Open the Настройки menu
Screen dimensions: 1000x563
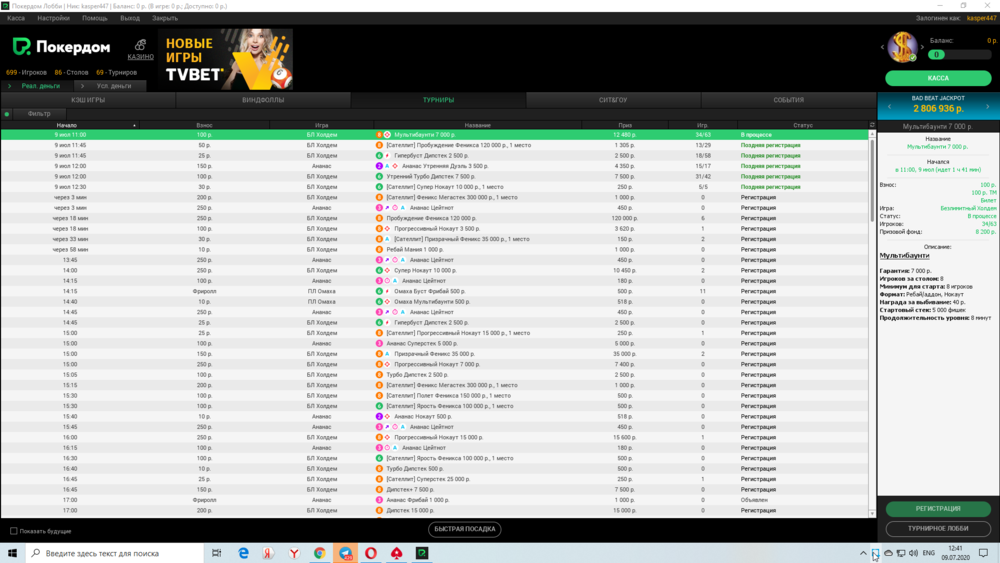[x=54, y=18]
